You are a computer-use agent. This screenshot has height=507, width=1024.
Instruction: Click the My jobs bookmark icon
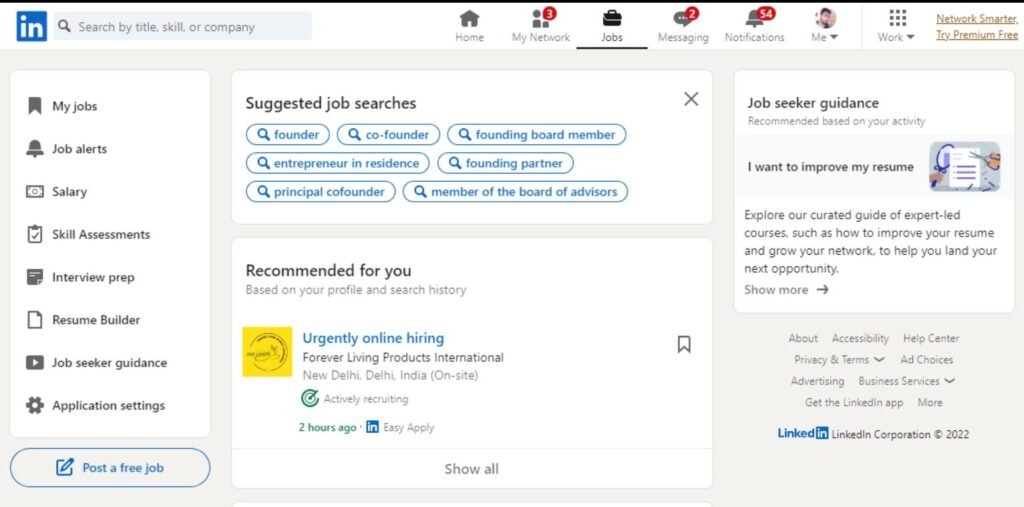pyautogui.click(x=35, y=106)
